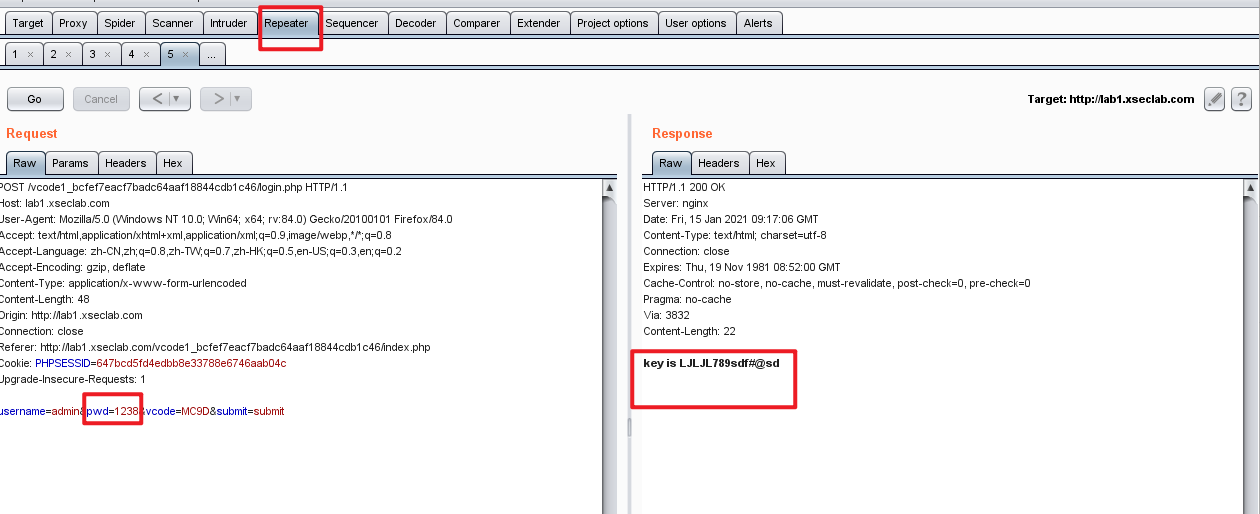The height and width of the screenshot is (514, 1260).
Task: Go back to previous request in history
Action: pyautogui.click(x=158, y=99)
